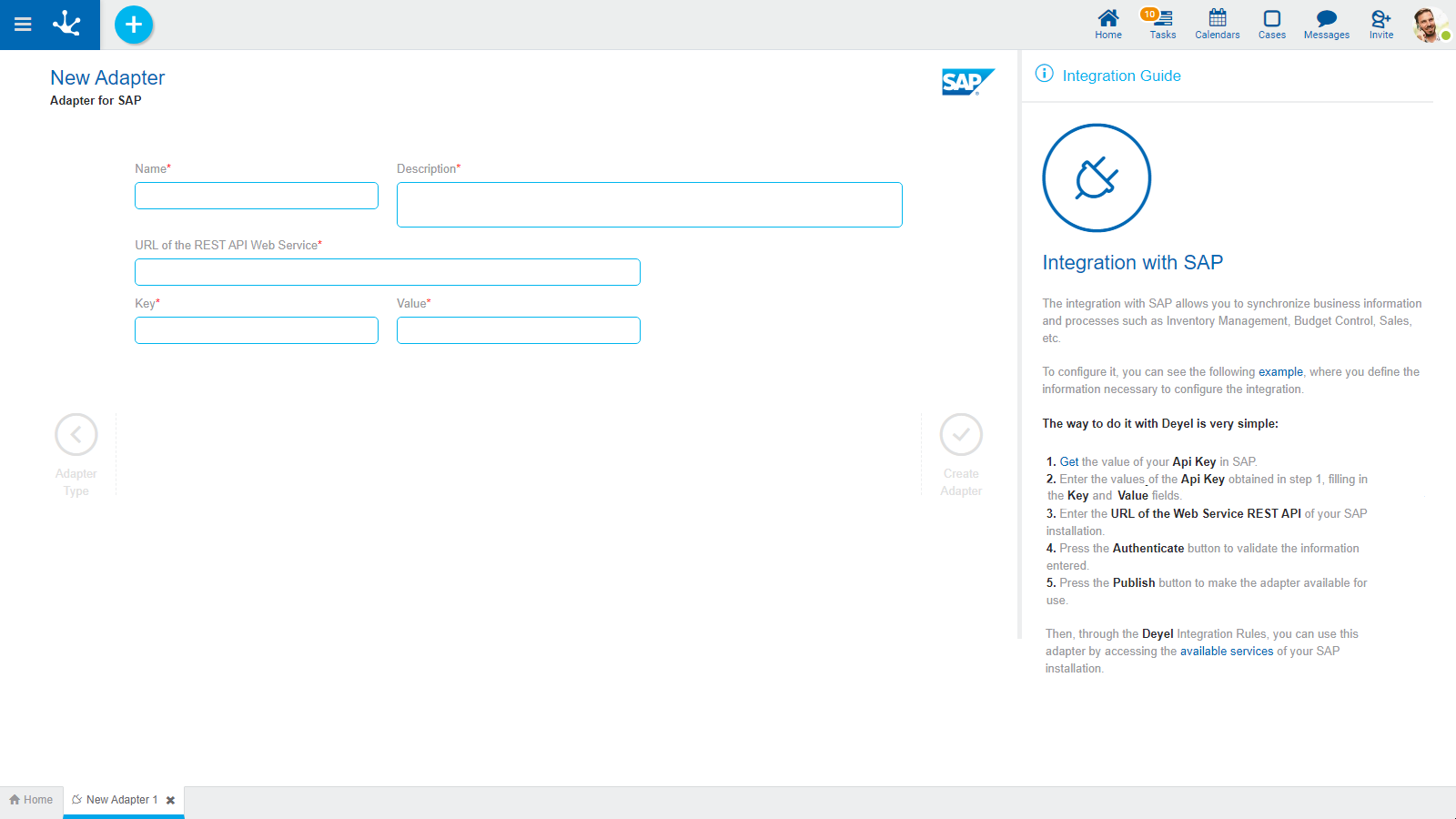Open Messages chat icon

coord(1326,25)
